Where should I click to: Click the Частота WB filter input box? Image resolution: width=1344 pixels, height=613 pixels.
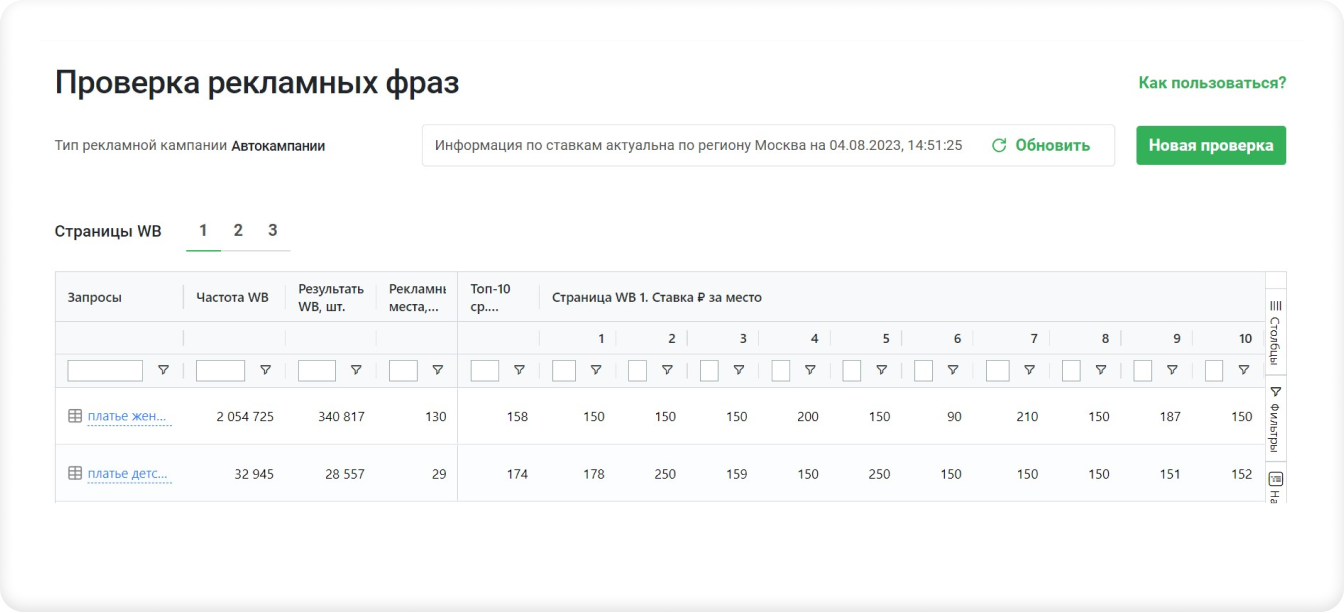click(x=220, y=371)
